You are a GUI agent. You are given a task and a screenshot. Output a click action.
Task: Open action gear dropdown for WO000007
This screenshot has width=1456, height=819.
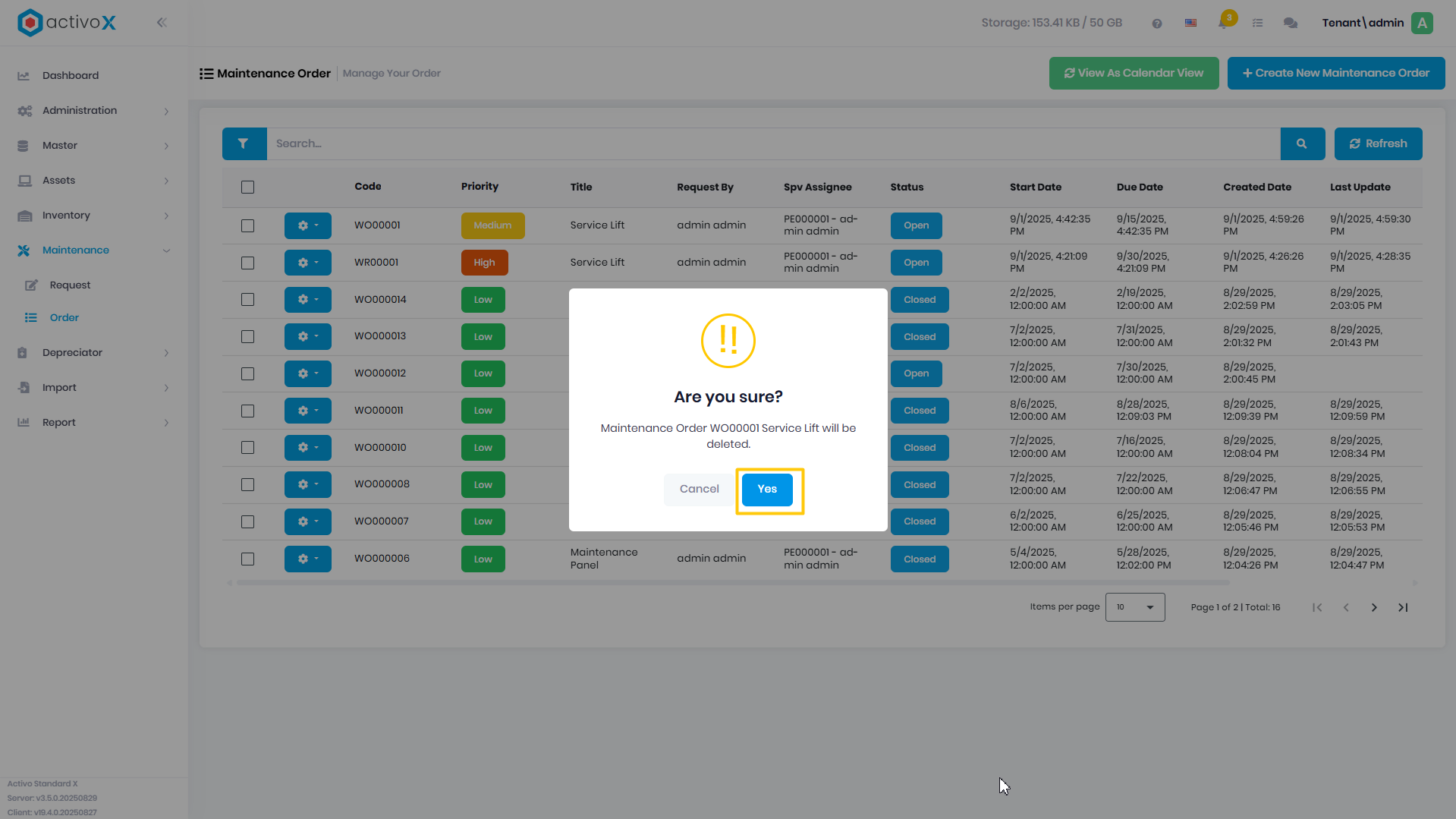click(308, 521)
